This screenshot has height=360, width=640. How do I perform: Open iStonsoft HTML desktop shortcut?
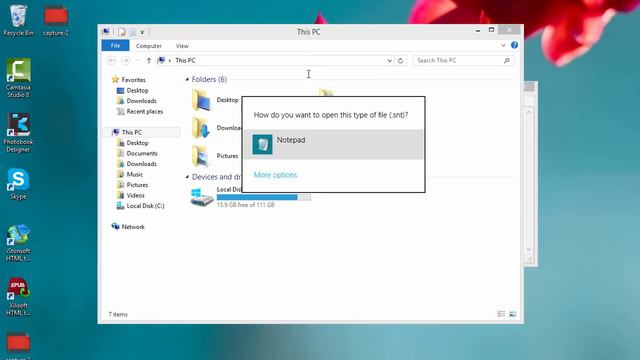tap(18, 242)
